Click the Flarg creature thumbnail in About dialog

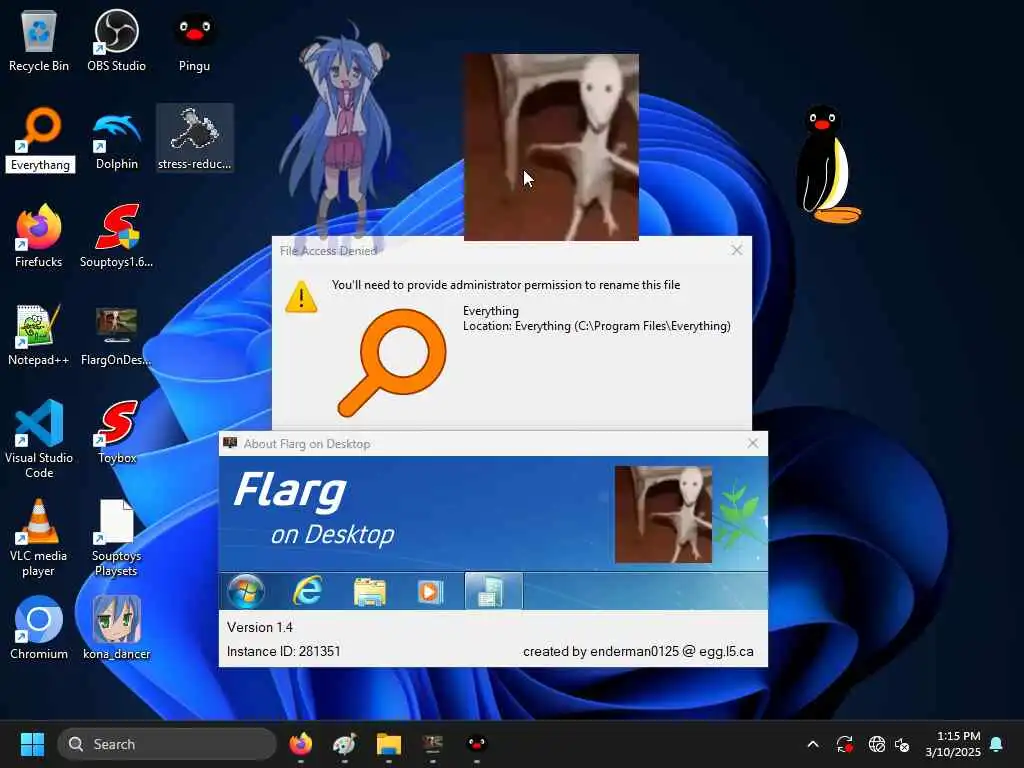tap(663, 514)
